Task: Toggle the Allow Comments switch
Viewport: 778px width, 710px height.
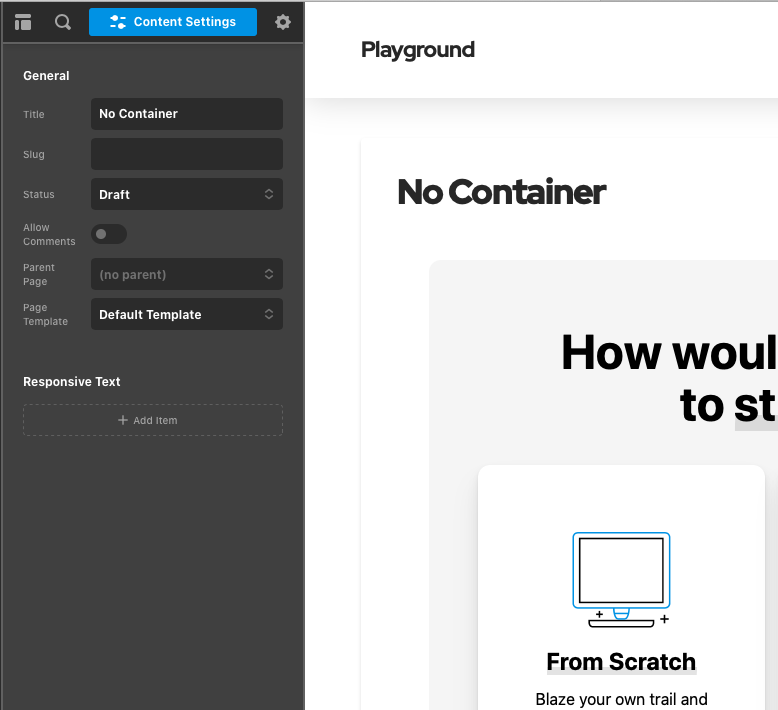Action: (108, 234)
